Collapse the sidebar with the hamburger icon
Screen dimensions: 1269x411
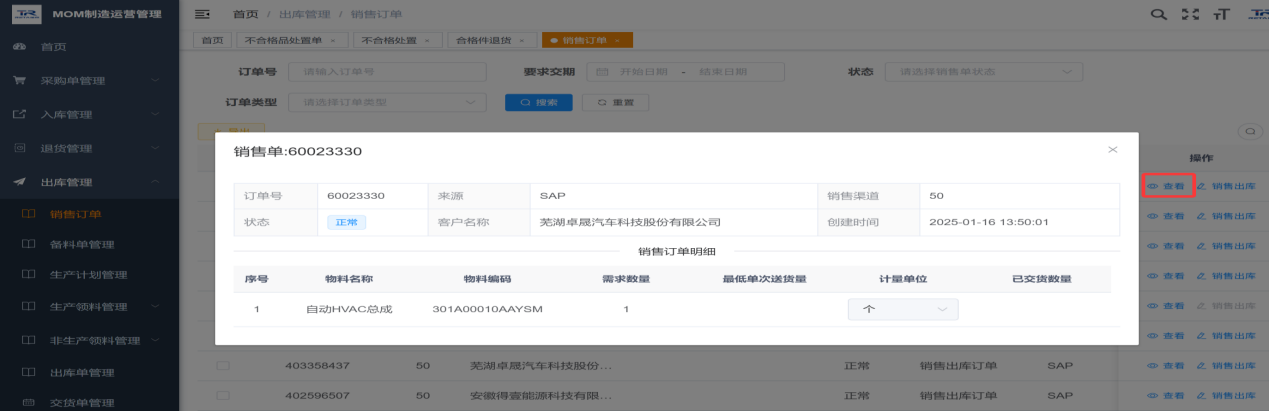pos(202,14)
